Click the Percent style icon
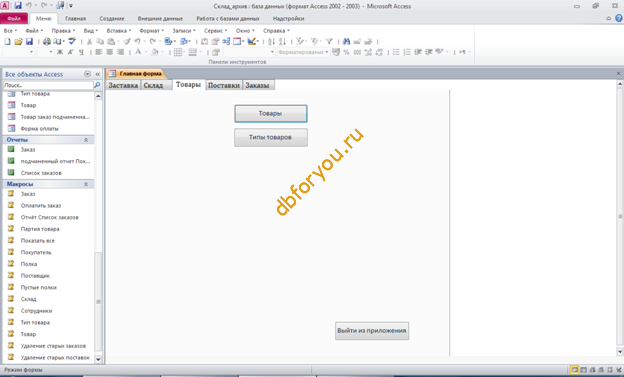Image resolution: width=624 pixels, height=377 pixels. click(x=346, y=52)
